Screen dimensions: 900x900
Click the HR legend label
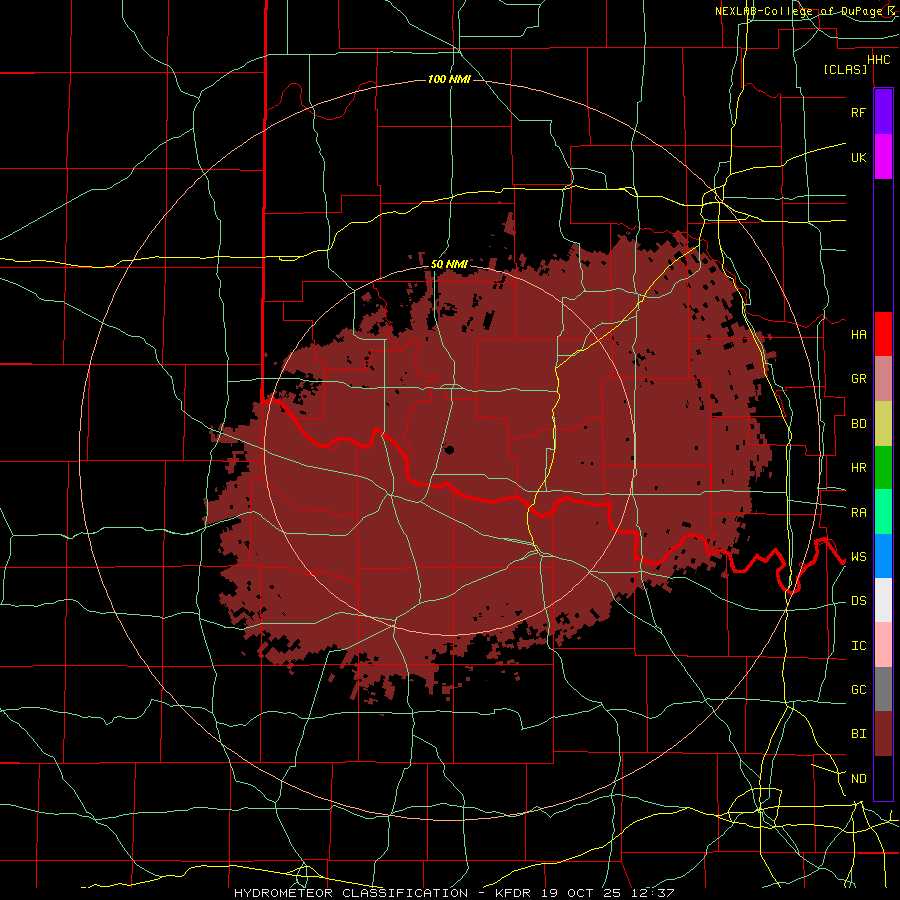[x=858, y=468]
